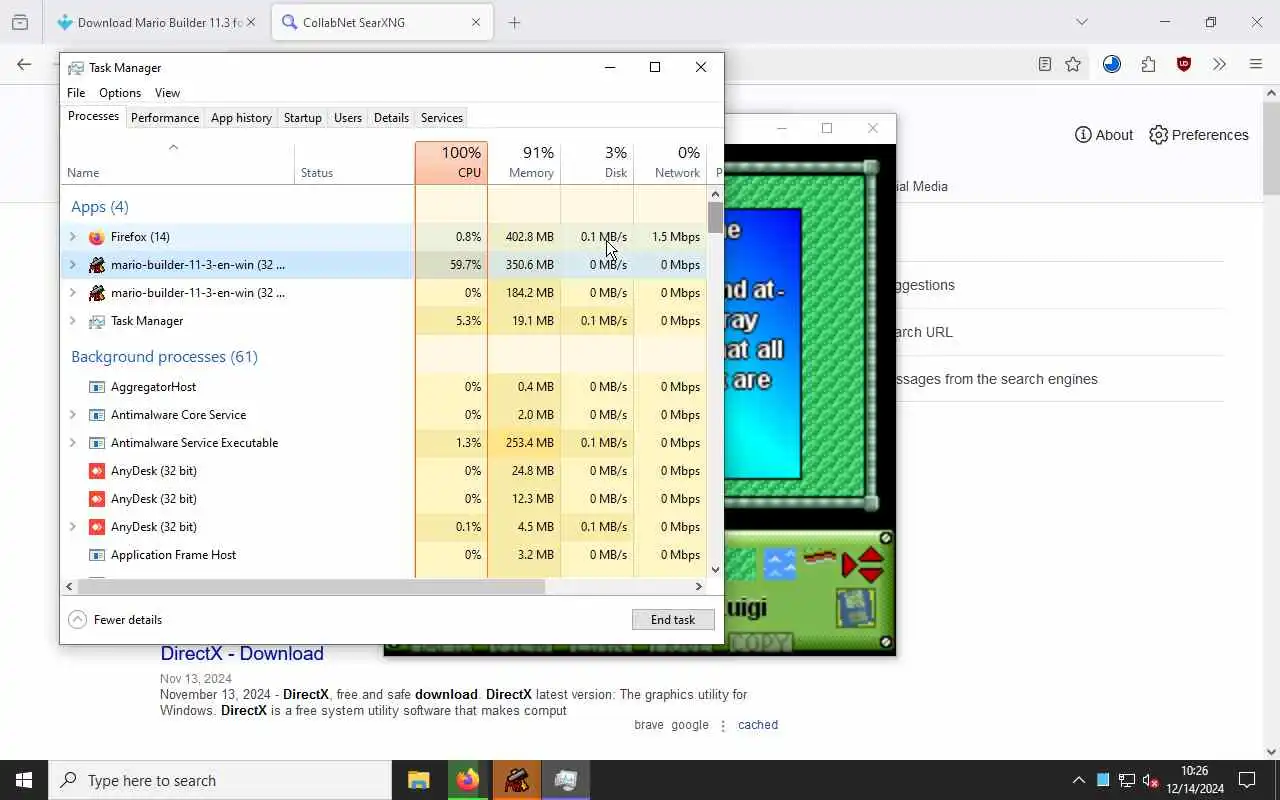1280x800 pixels.
Task: Click the blue sky tile in Mario Builder
Action: [x=780, y=564]
